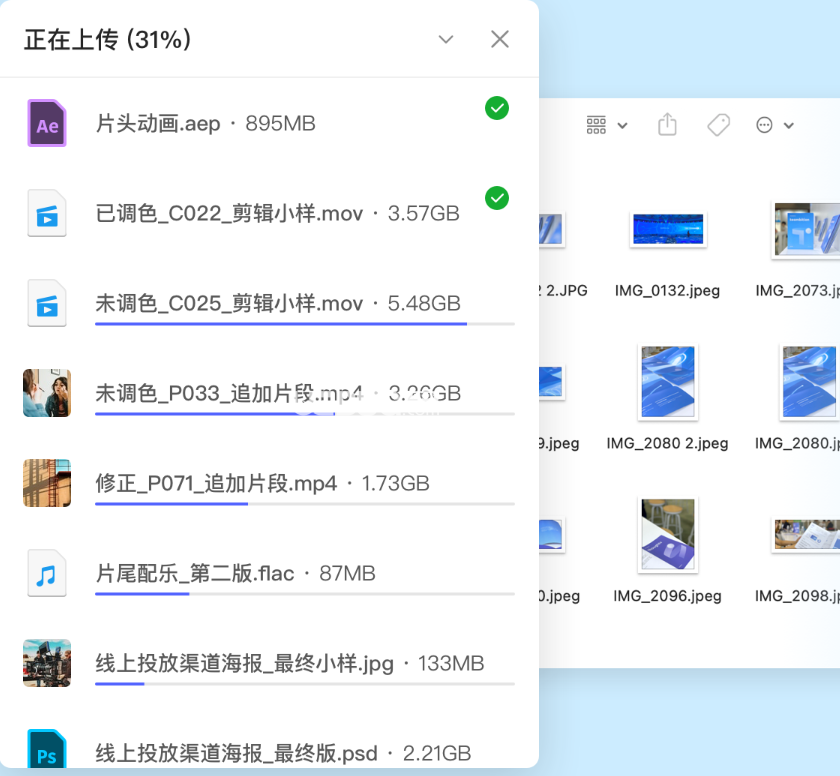Click the 正在上传 (31%) title

click(x=107, y=40)
